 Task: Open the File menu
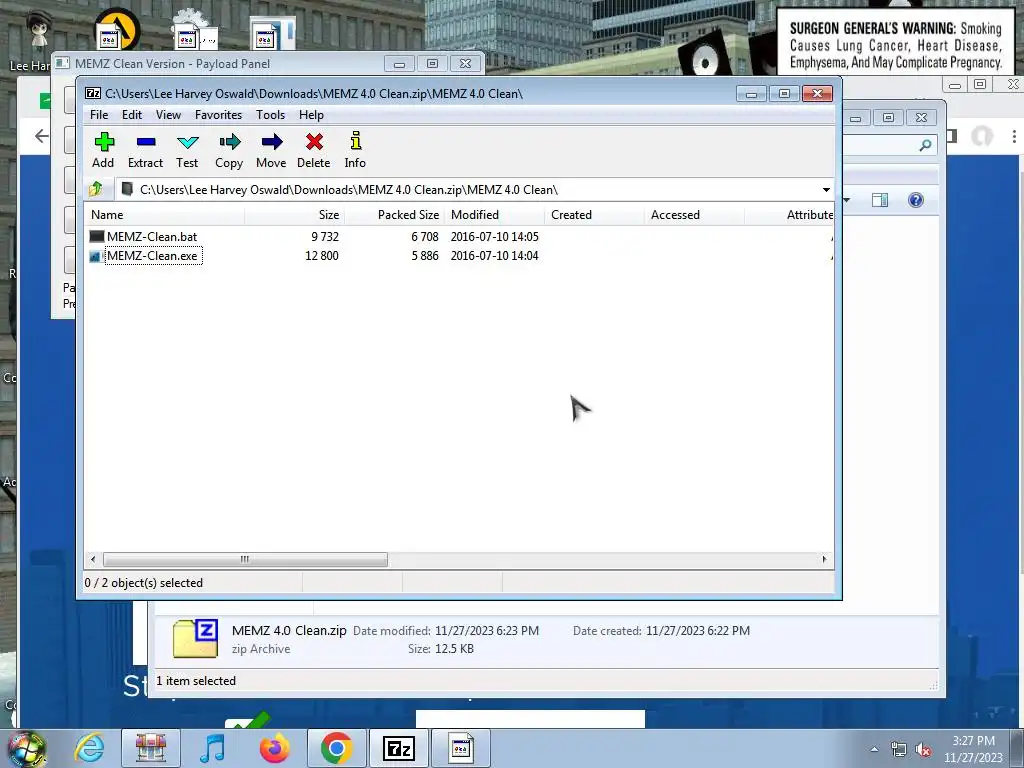99,115
